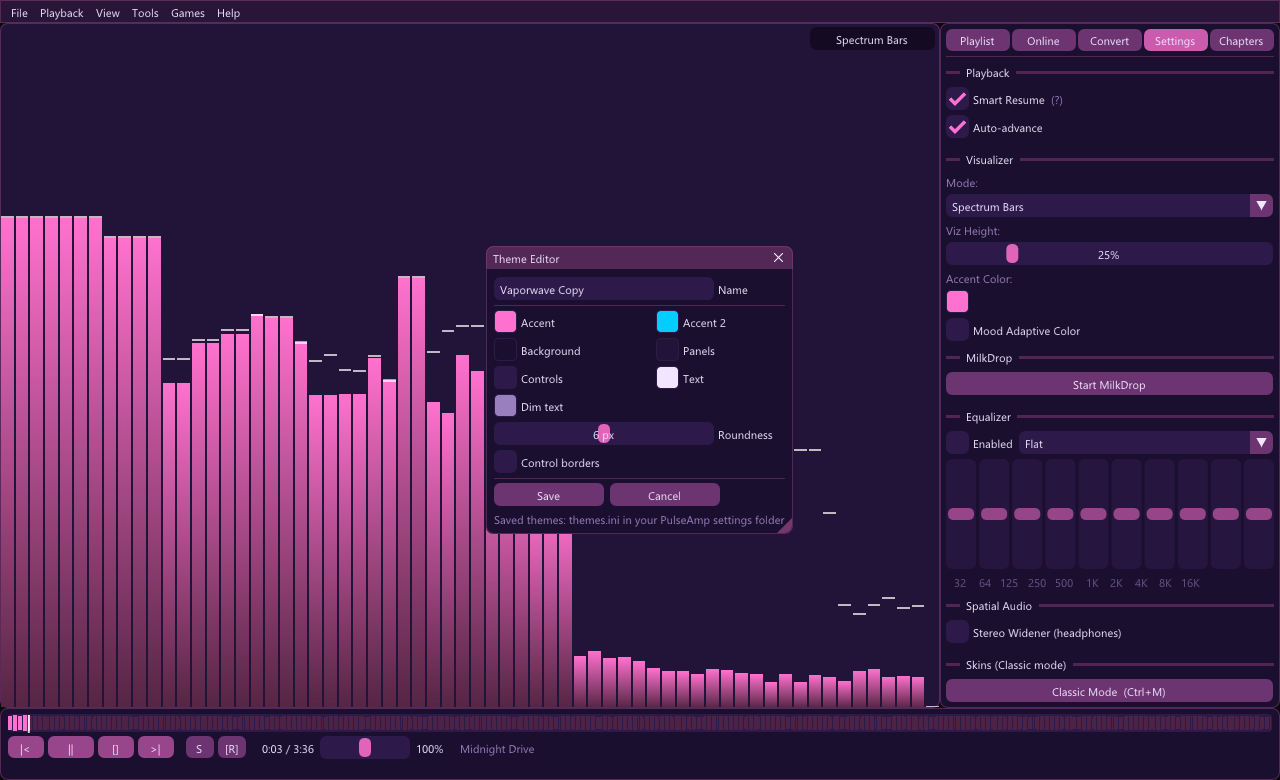Click the Accent Color swatch in Settings
Screen dimensions: 1280x780
point(957,301)
